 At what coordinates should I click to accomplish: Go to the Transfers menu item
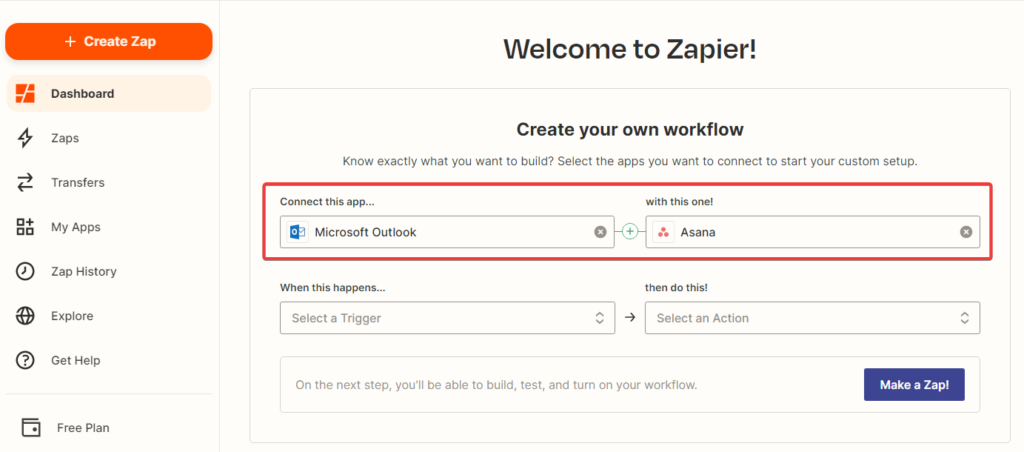click(78, 183)
